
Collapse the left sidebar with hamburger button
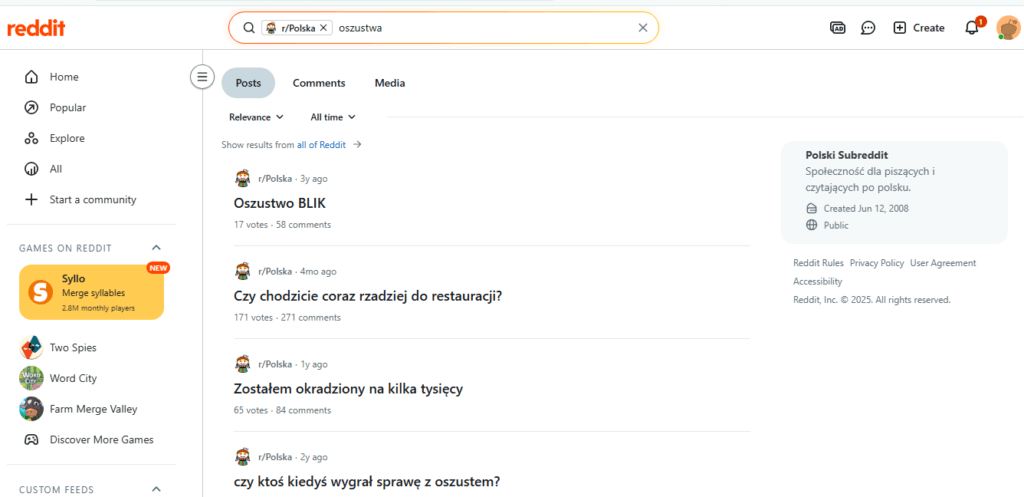[x=202, y=76]
